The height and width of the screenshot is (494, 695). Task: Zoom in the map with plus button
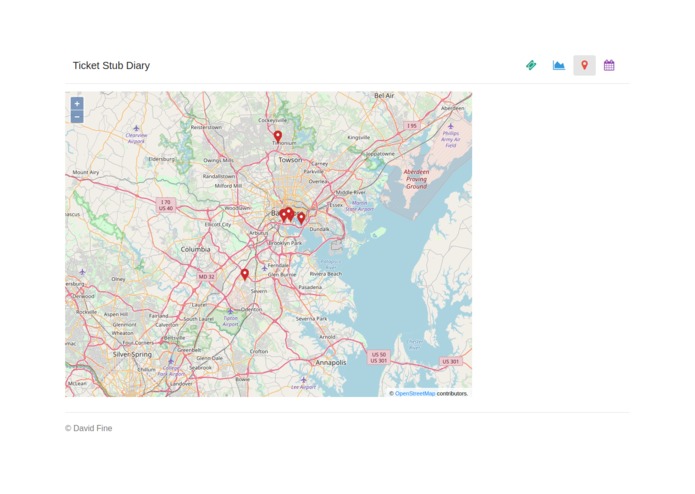click(77, 104)
